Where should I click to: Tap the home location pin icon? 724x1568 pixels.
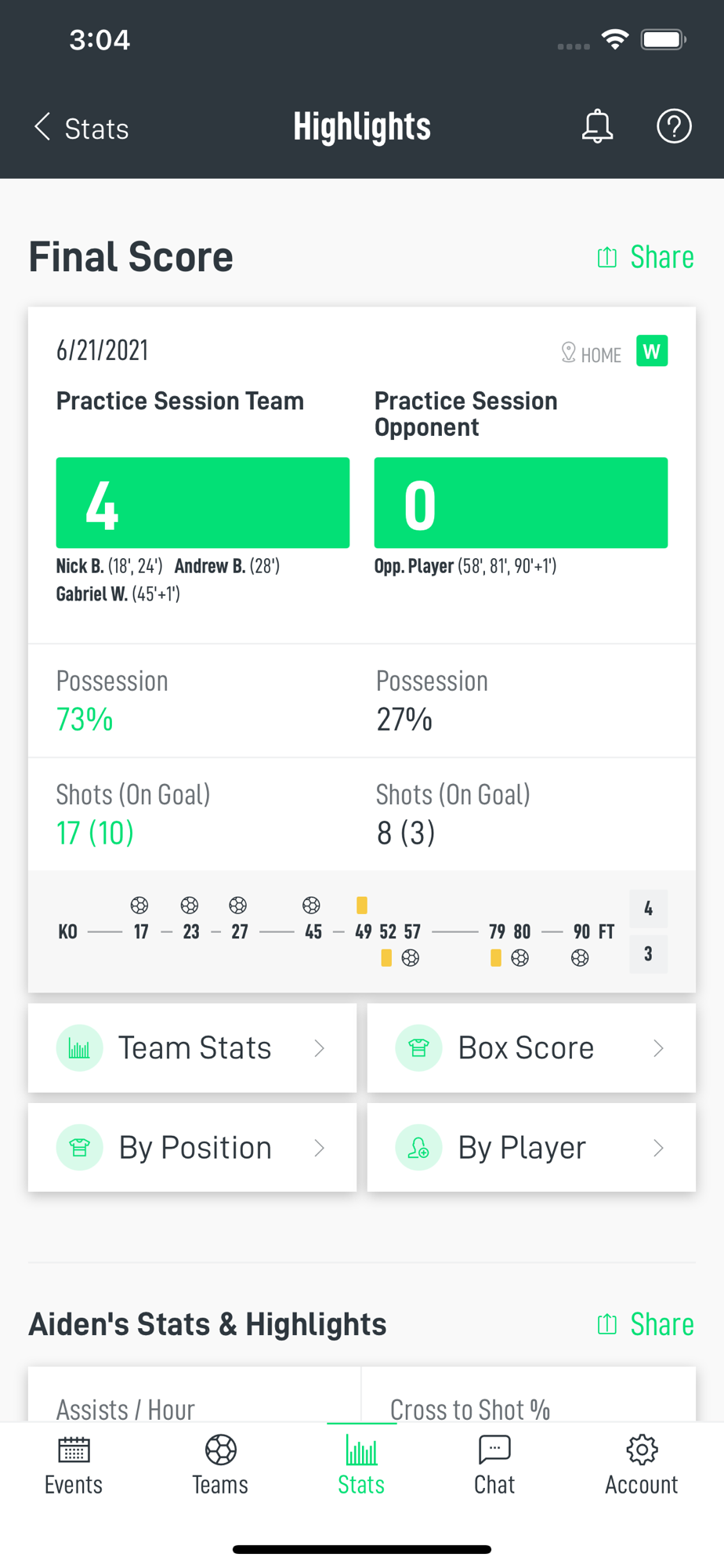pyautogui.click(x=569, y=353)
